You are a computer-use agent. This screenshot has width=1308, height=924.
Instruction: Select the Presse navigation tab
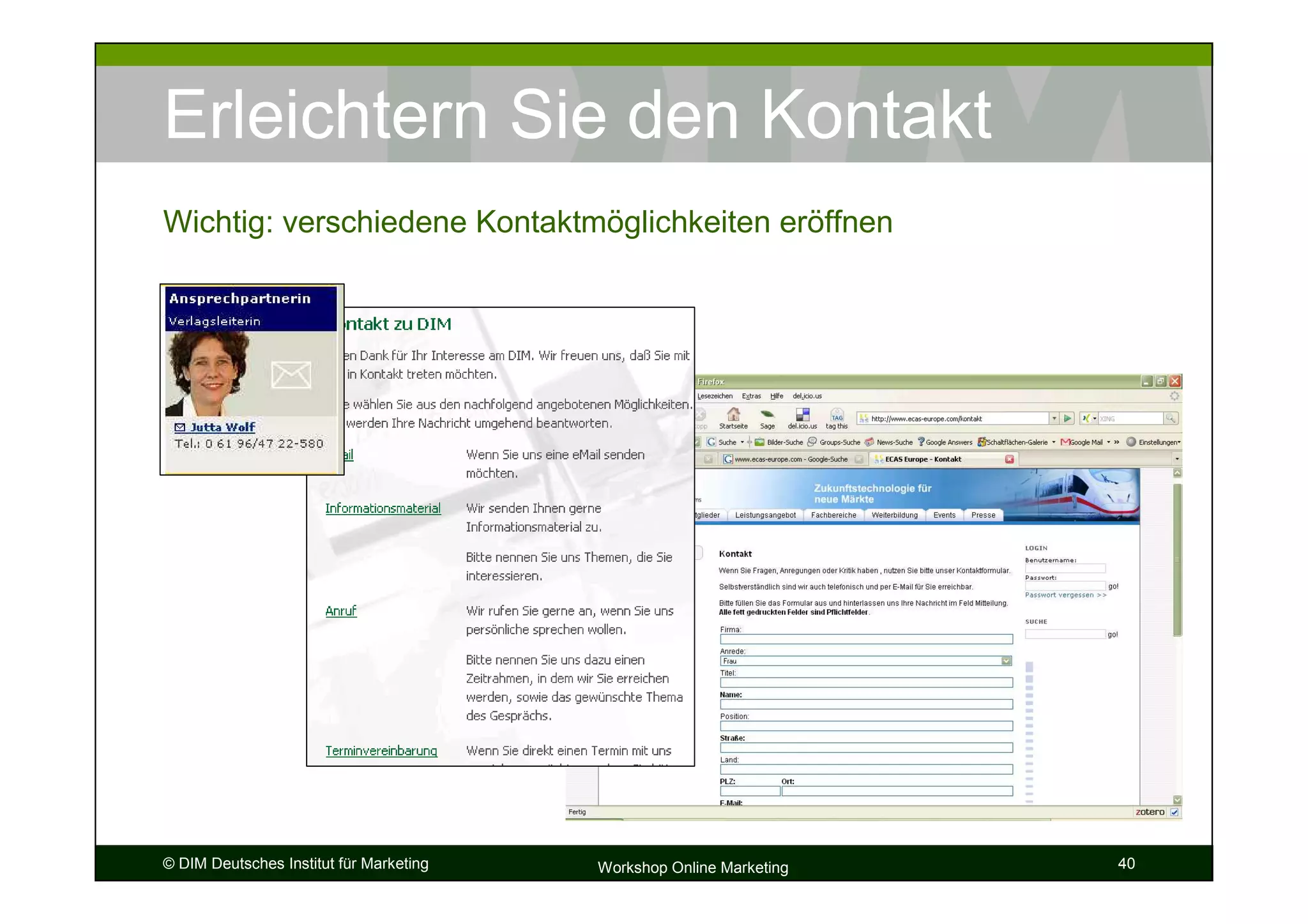pyautogui.click(x=983, y=515)
